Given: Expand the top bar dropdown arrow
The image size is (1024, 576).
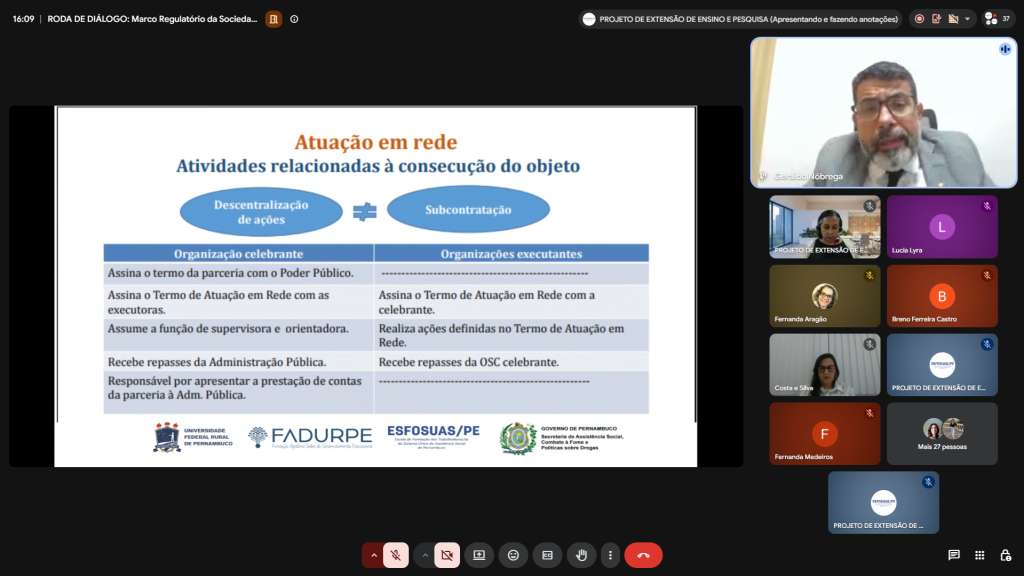Looking at the screenshot, I should (967, 19).
